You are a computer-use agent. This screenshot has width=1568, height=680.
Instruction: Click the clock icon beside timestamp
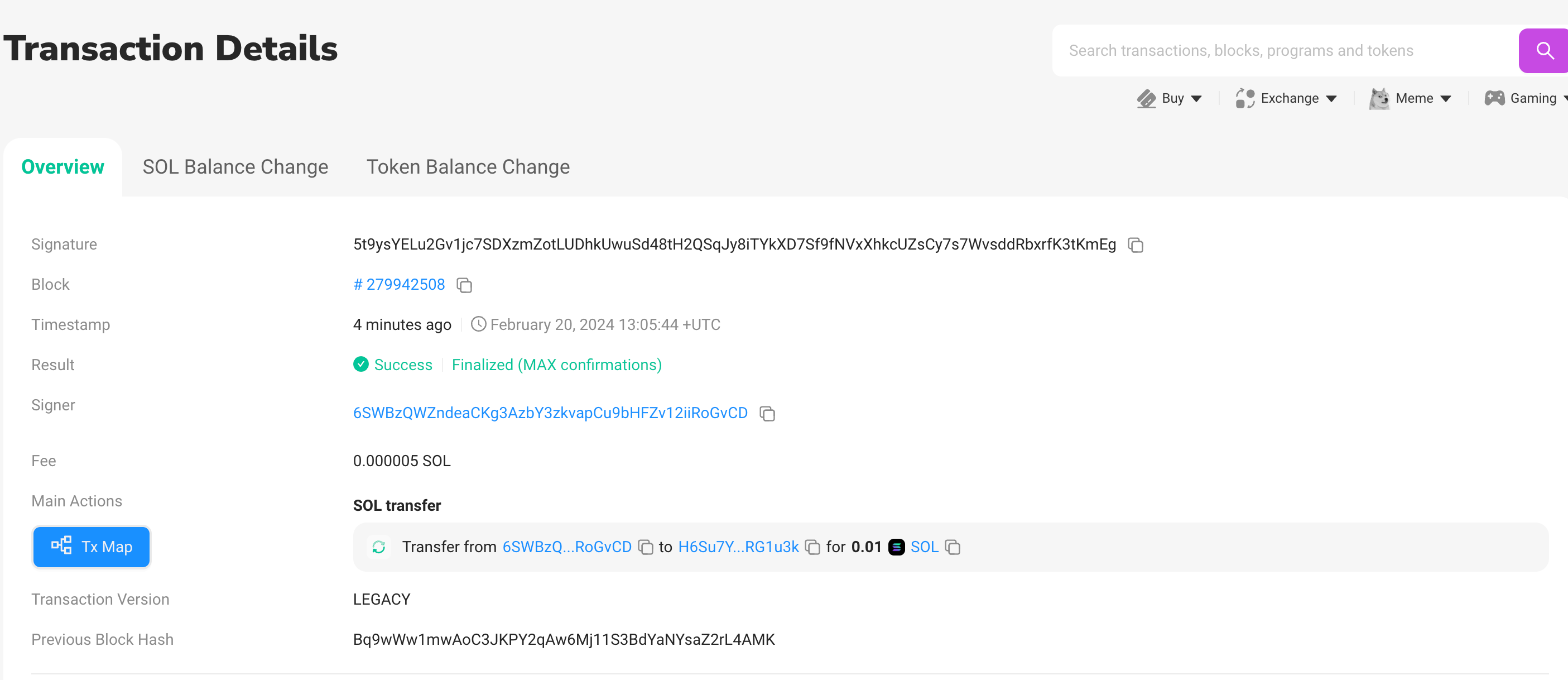pos(478,324)
